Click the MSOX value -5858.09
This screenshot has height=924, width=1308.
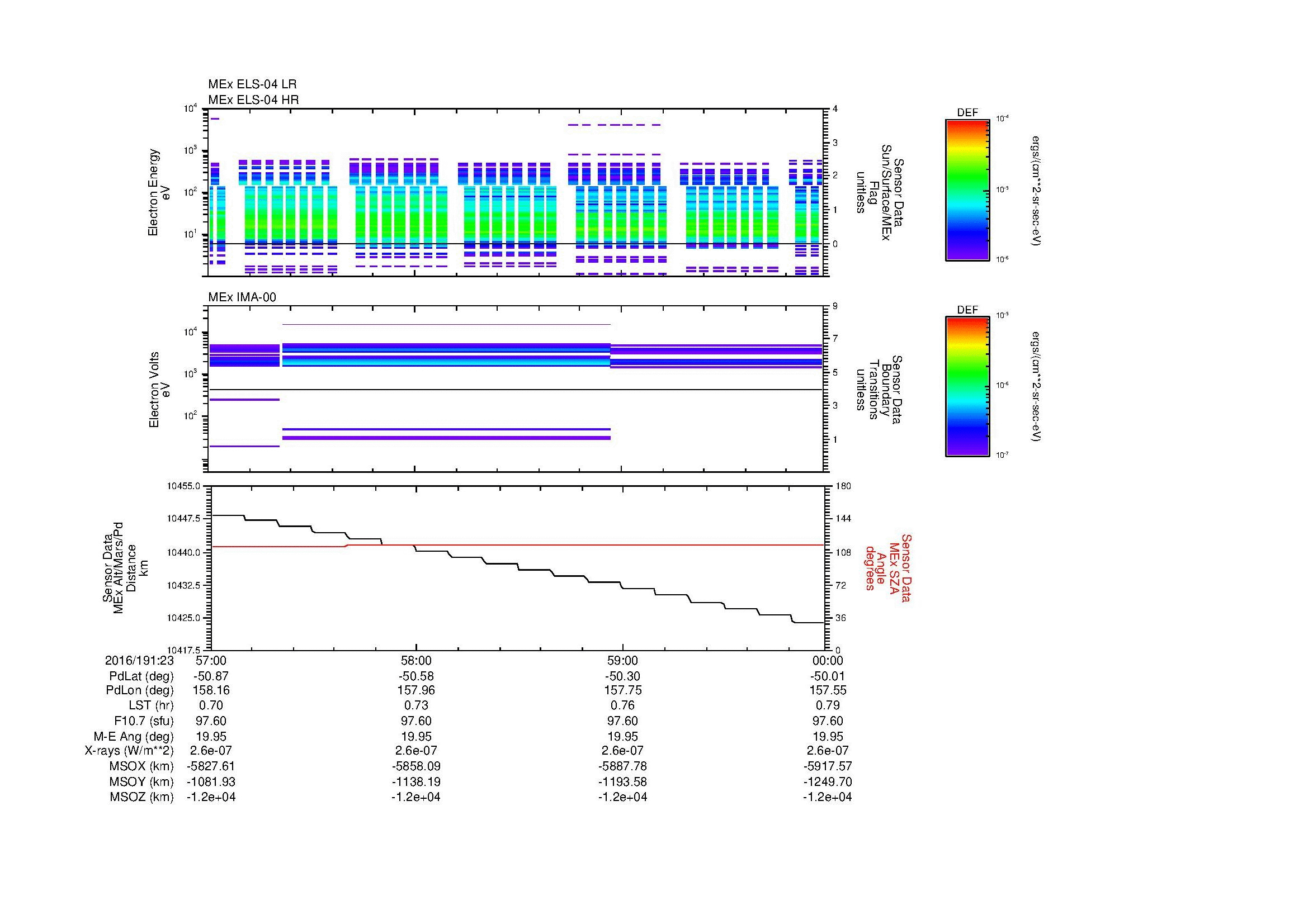pos(417,766)
